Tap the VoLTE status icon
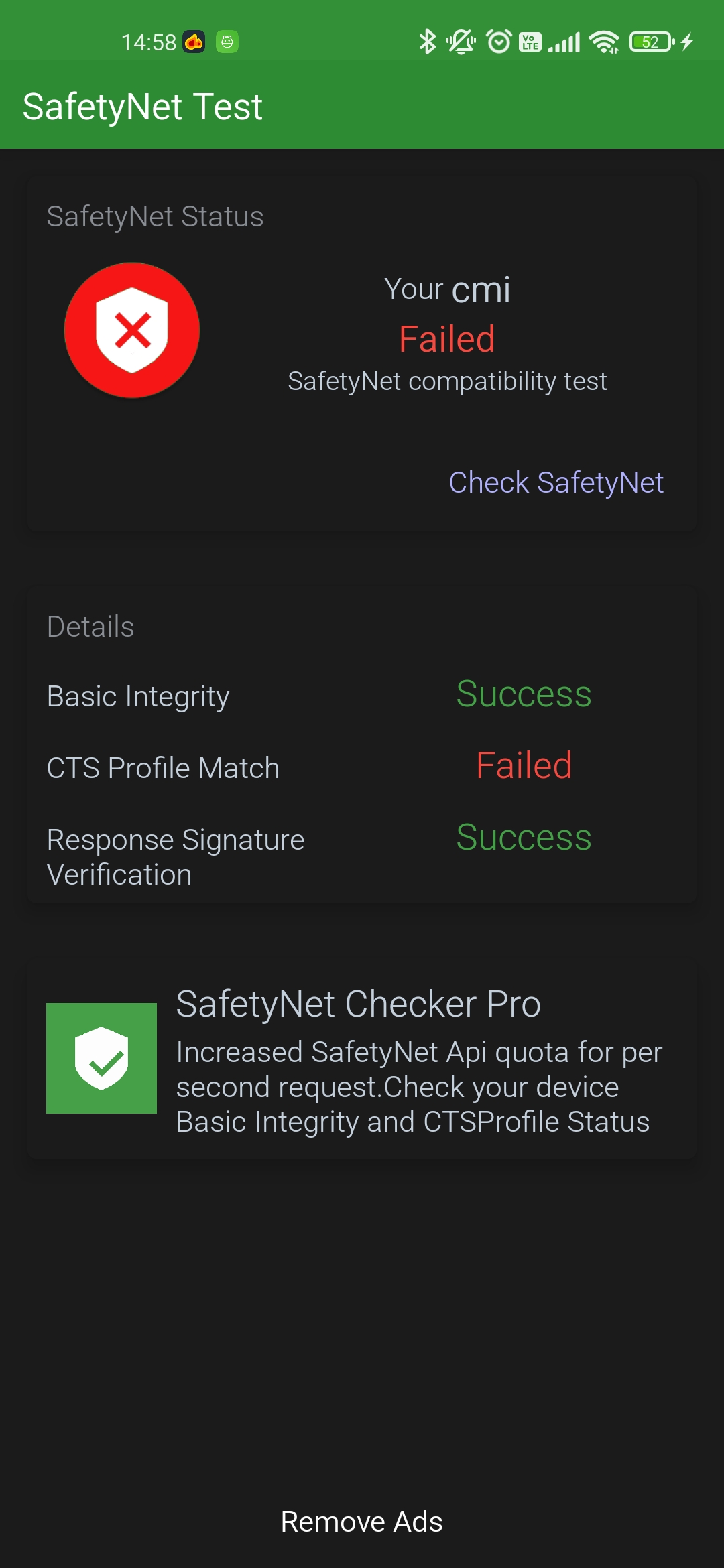Screen dimensions: 724x1568 530,42
